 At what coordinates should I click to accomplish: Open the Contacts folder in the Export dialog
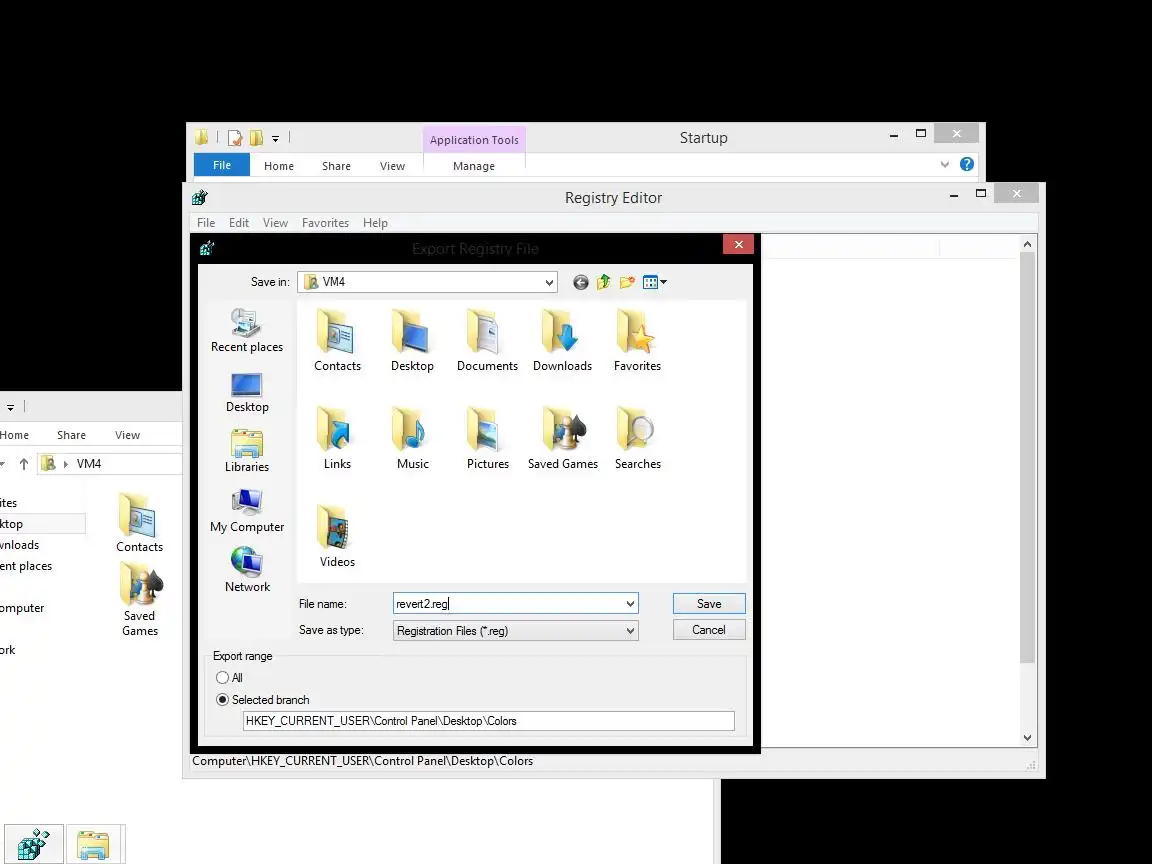click(337, 340)
